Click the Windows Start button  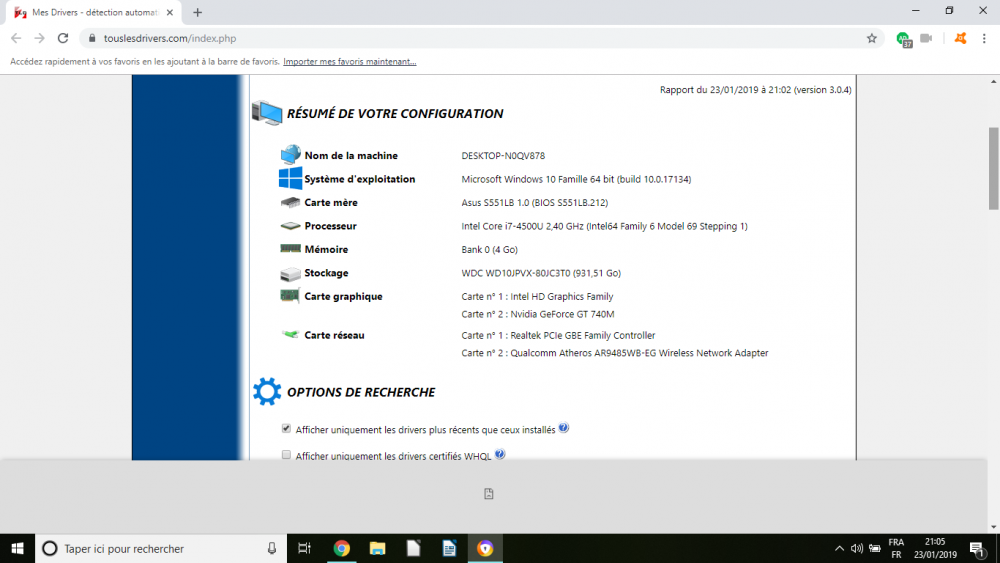(17, 548)
